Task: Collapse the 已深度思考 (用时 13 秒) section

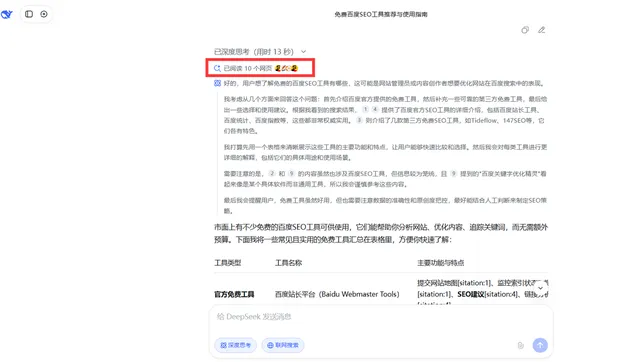Action: click(260, 52)
